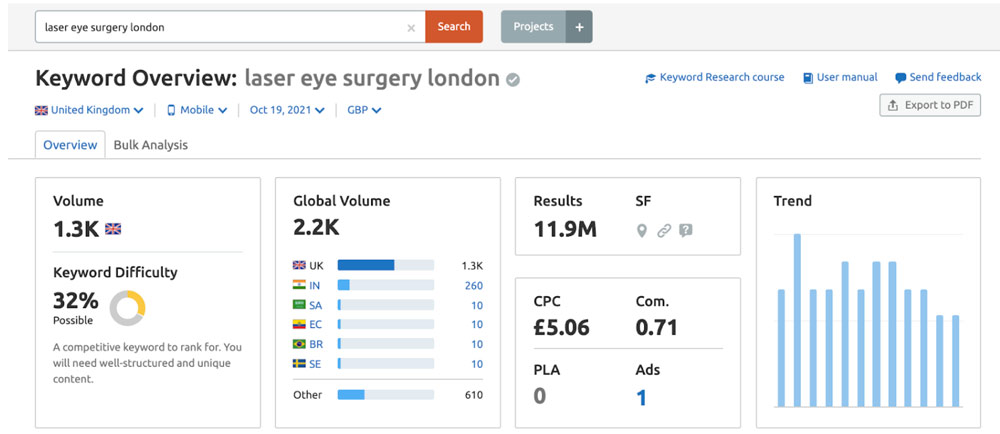The width and height of the screenshot is (1000, 434).
Task: Expand the Oct 19, 2021 date dropdown
Action: coord(287,110)
